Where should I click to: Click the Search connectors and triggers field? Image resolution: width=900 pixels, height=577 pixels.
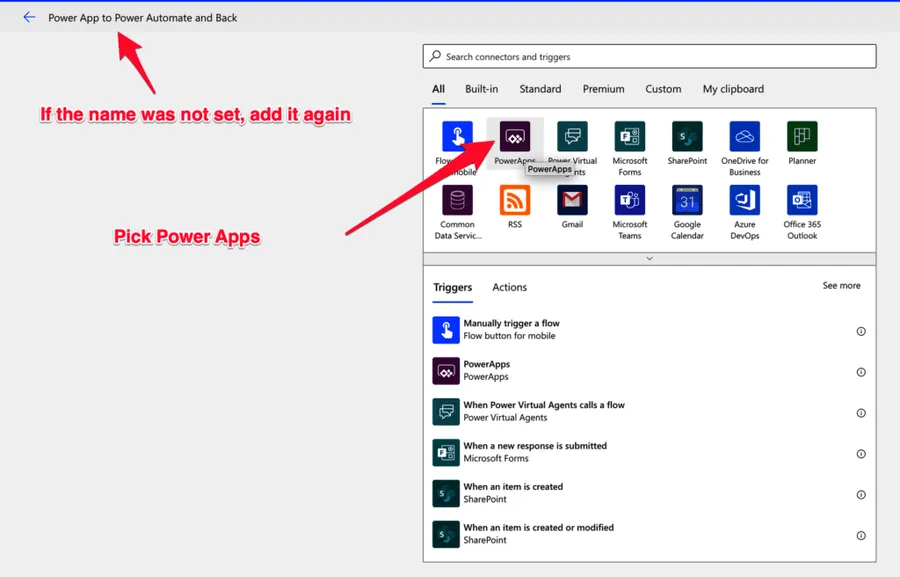pyautogui.click(x=650, y=57)
